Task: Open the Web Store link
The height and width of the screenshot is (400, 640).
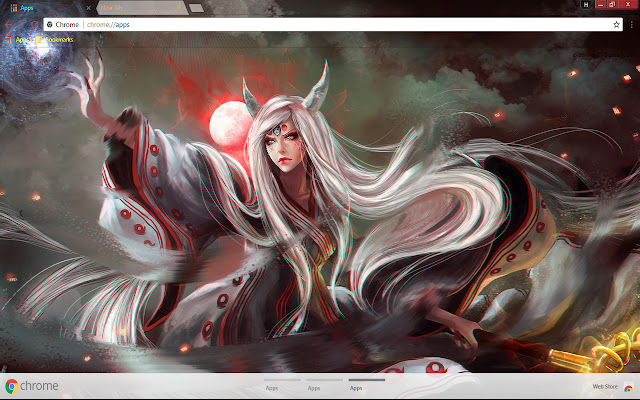Action: pos(605,386)
